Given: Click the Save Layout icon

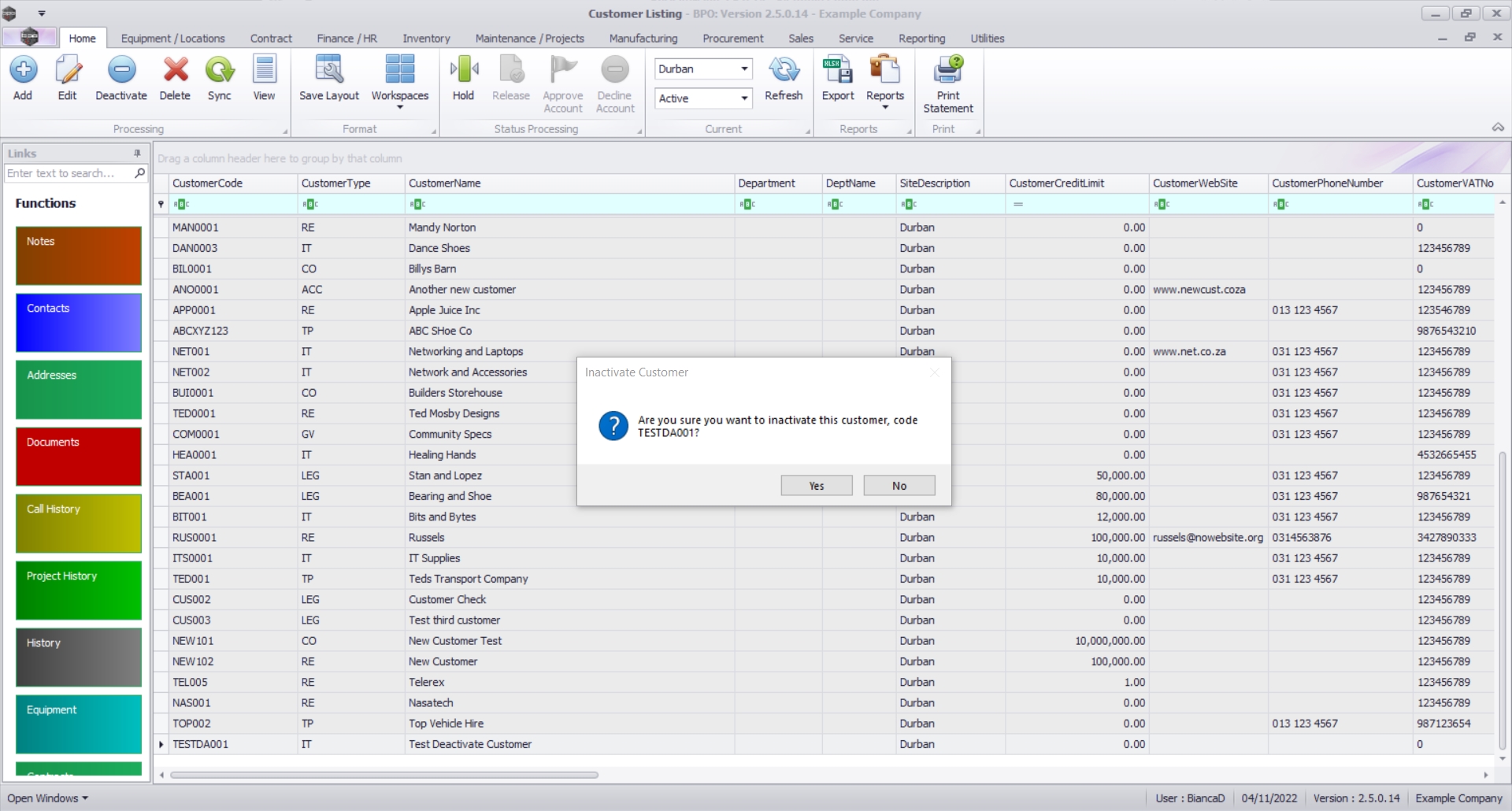Looking at the screenshot, I should point(329,70).
